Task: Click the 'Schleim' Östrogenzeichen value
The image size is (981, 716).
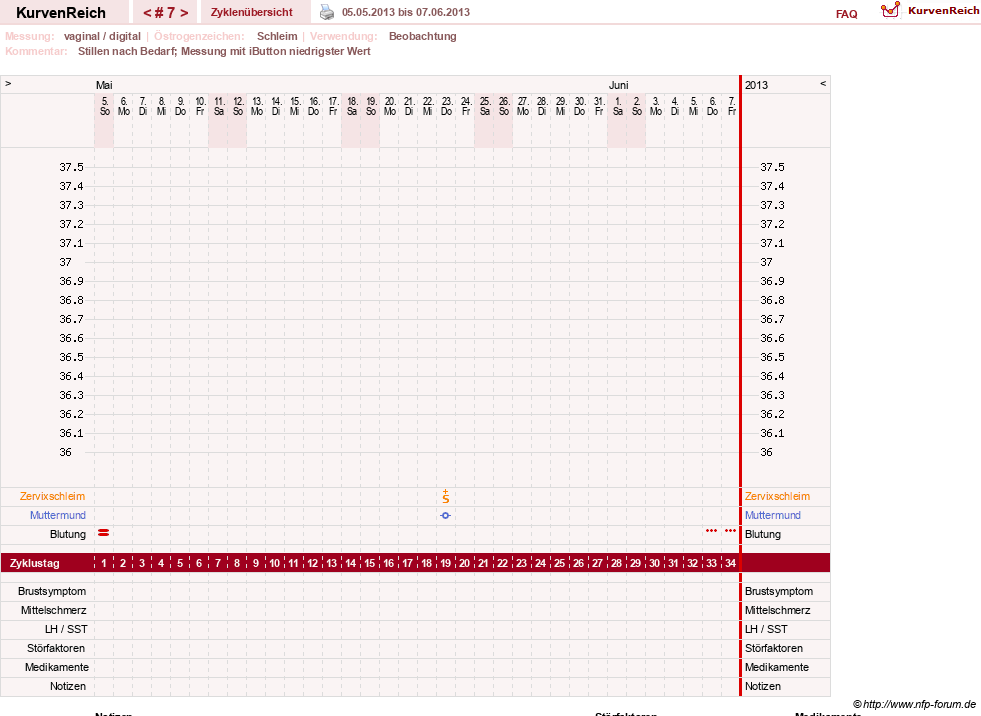Action: coord(277,36)
